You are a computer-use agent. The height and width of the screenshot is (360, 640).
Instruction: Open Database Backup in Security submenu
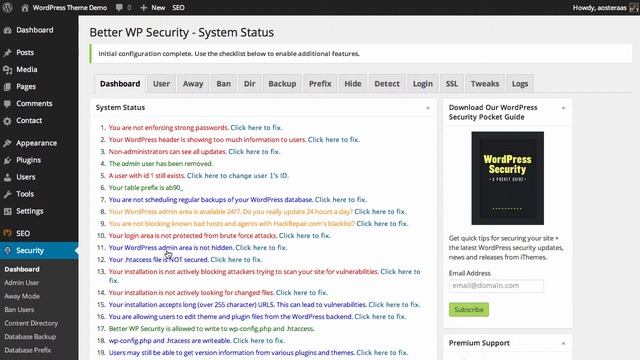point(30,336)
